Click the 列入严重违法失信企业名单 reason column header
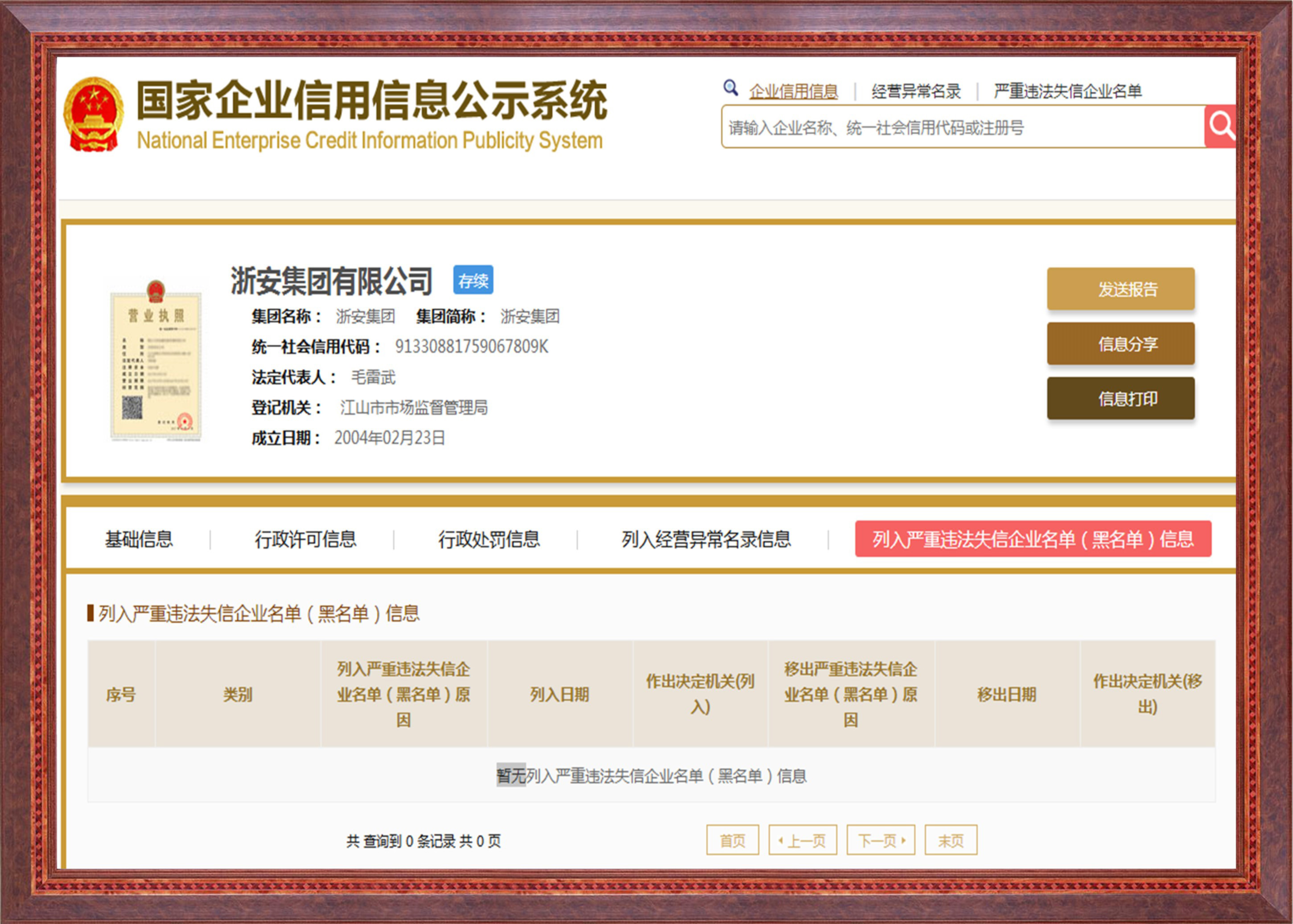The width and height of the screenshot is (1293, 924). click(404, 694)
